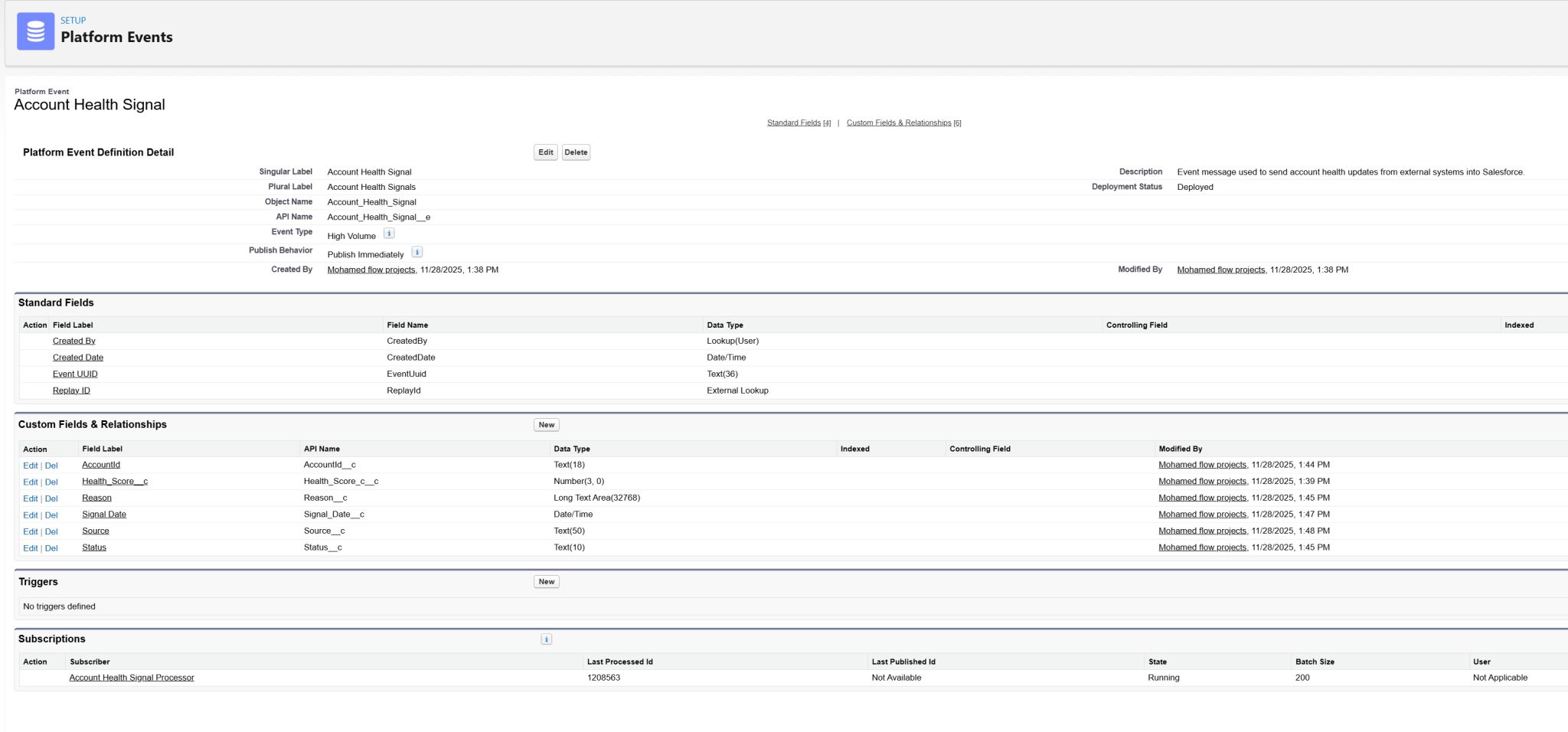Image resolution: width=1568 pixels, height=732 pixels.
Task: Open the Source row Modified By user link
Action: coord(1203,531)
